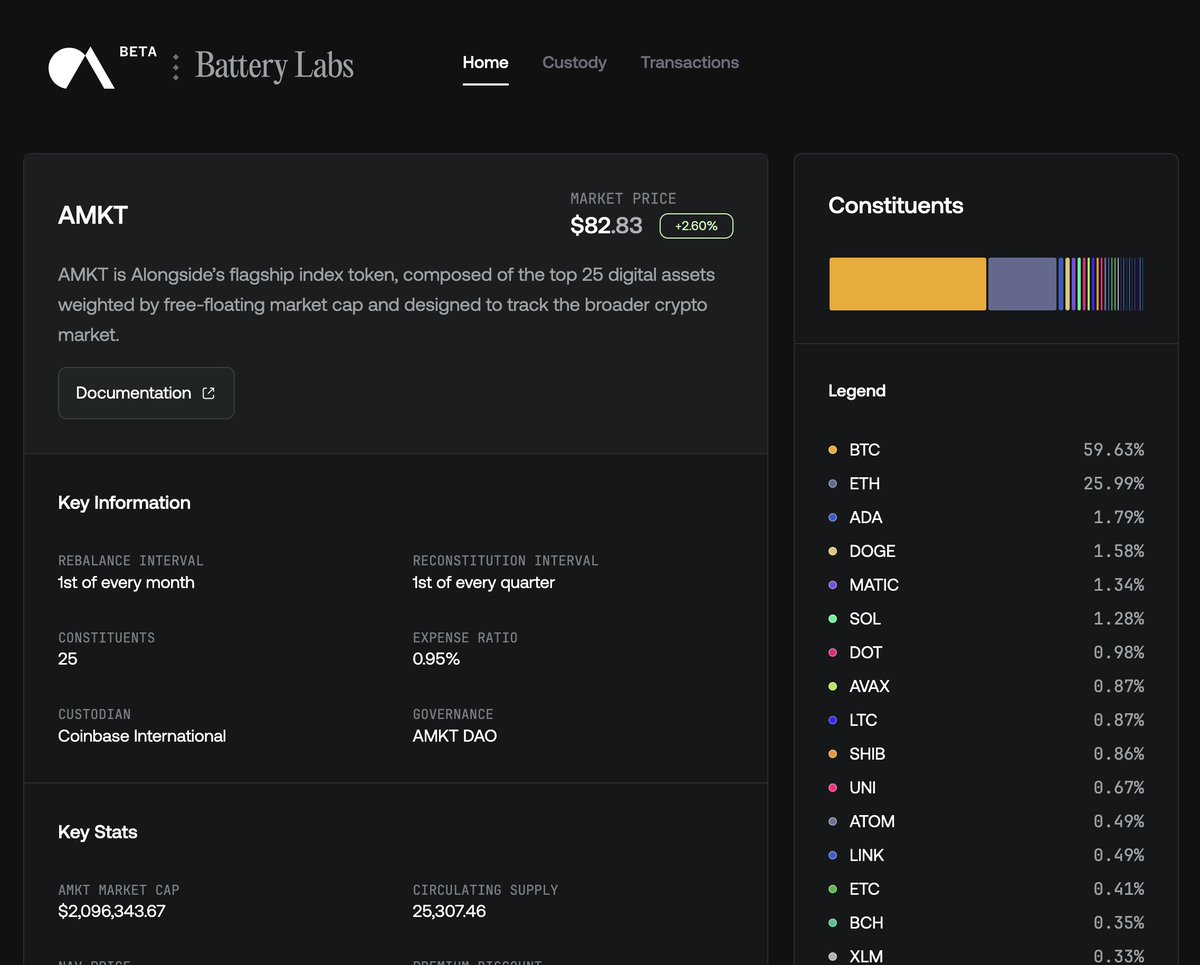The image size is (1200, 965).
Task: Click the $2,096,343.67 market cap value
Action: [112, 911]
